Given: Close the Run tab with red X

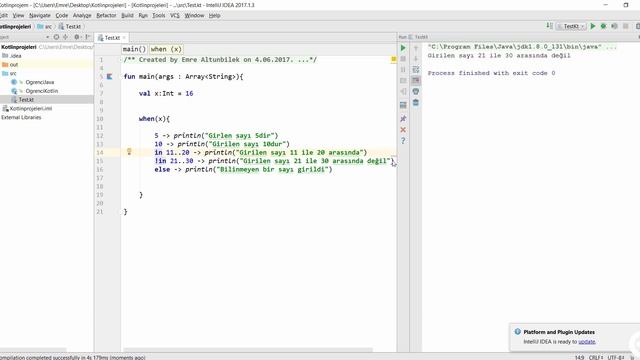Looking at the screenshot, I should (403, 129).
